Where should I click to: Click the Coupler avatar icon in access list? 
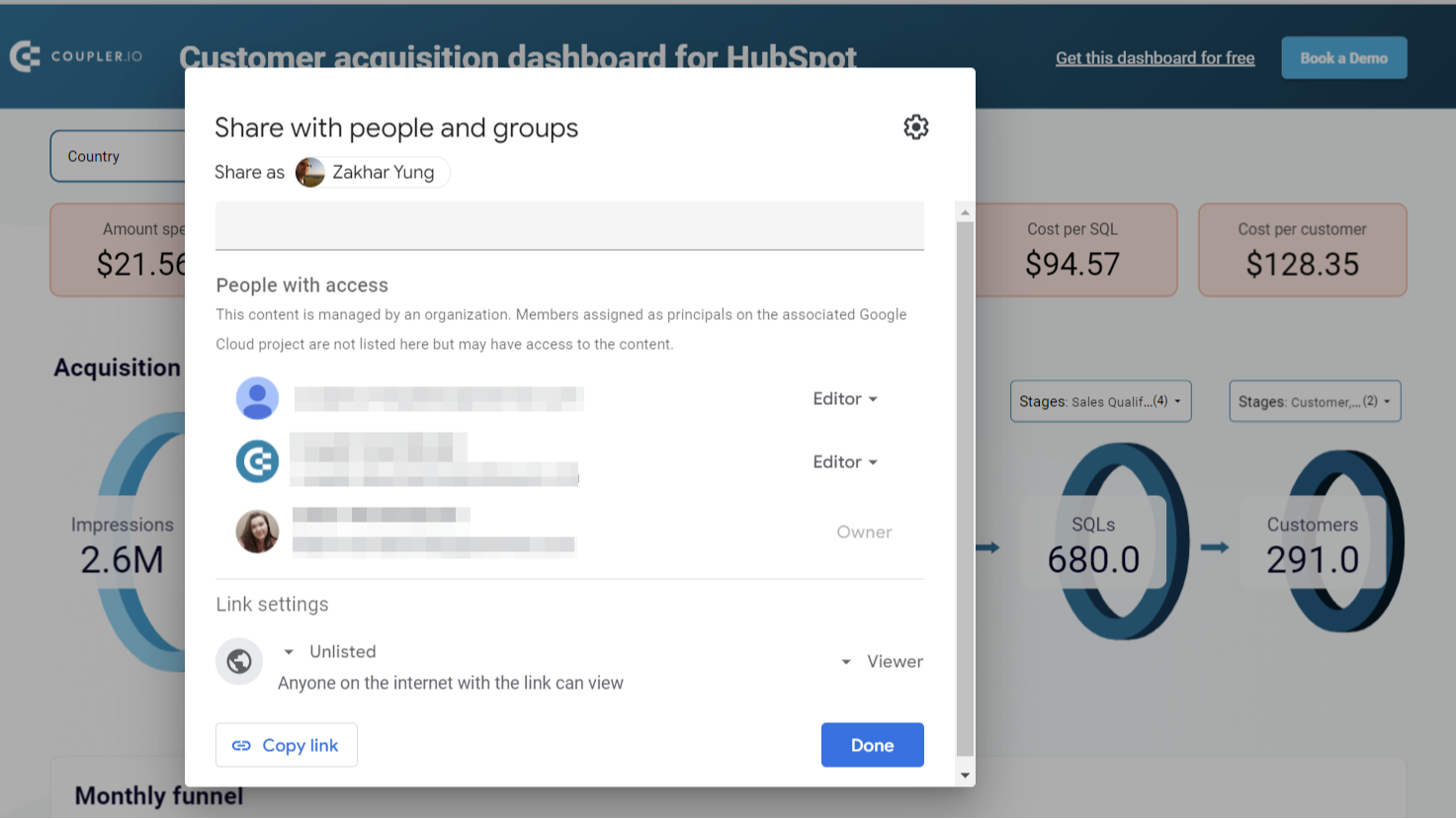(x=257, y=461)
